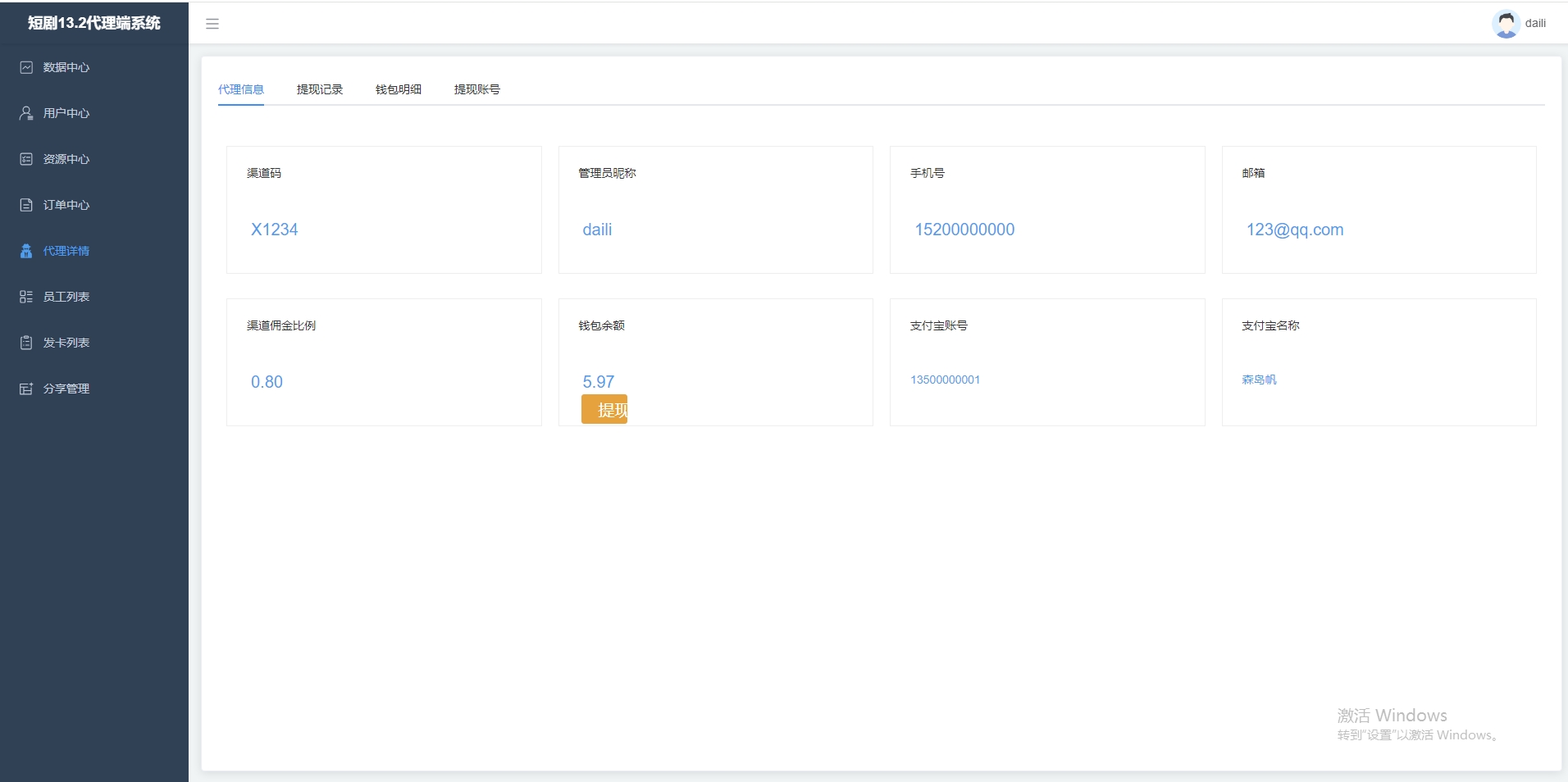Viewport: 1568px width, 782px height.
Task: Click the 订单中心 document icon
Action: pyautogui.click(x=26, y=205)
